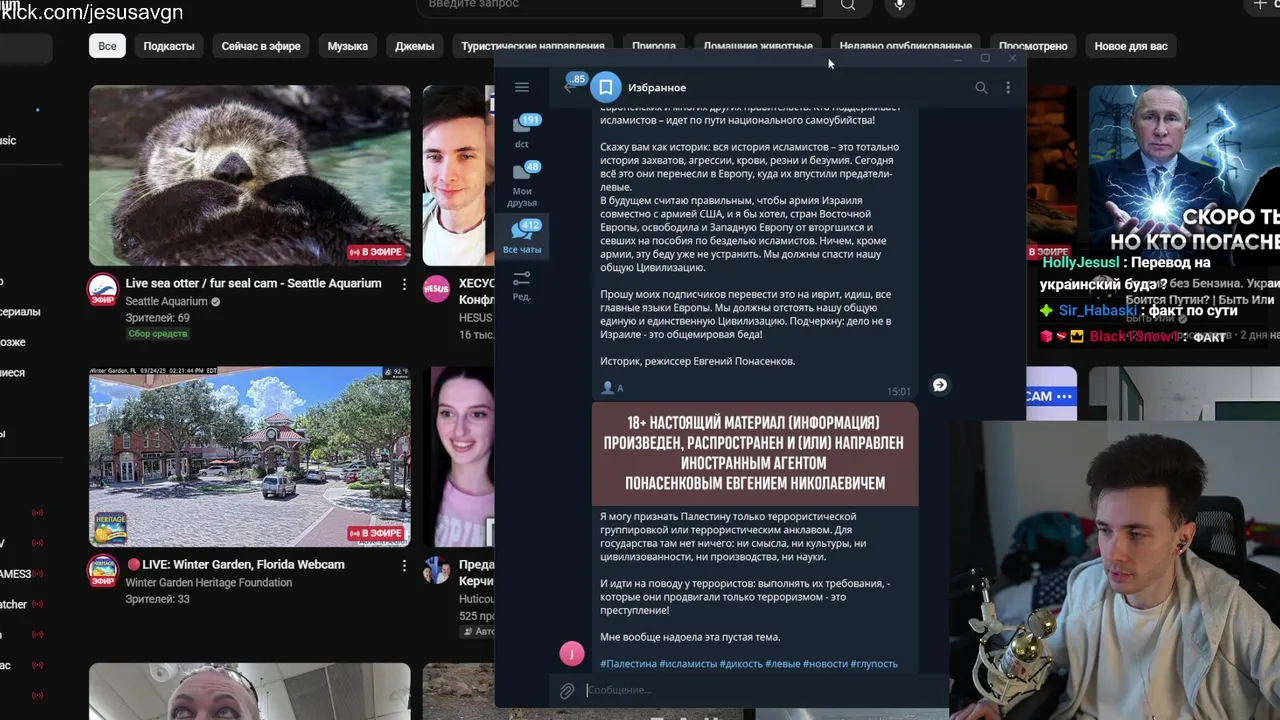Click Saved Messages bookmark avatar in header
Screen dimensions: 1280x720
coord(605,88)
